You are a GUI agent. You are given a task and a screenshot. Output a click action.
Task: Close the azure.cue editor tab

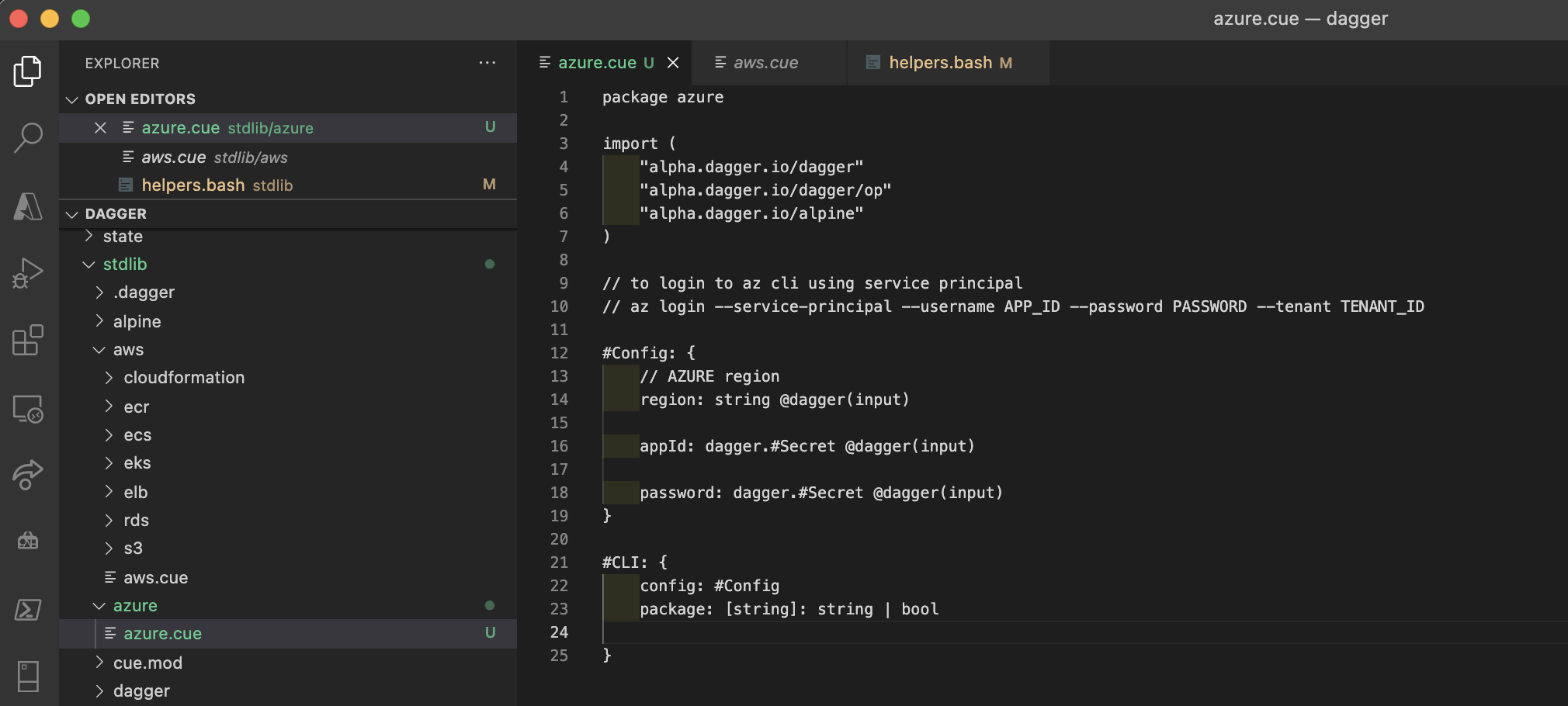[x=674, y=62]
